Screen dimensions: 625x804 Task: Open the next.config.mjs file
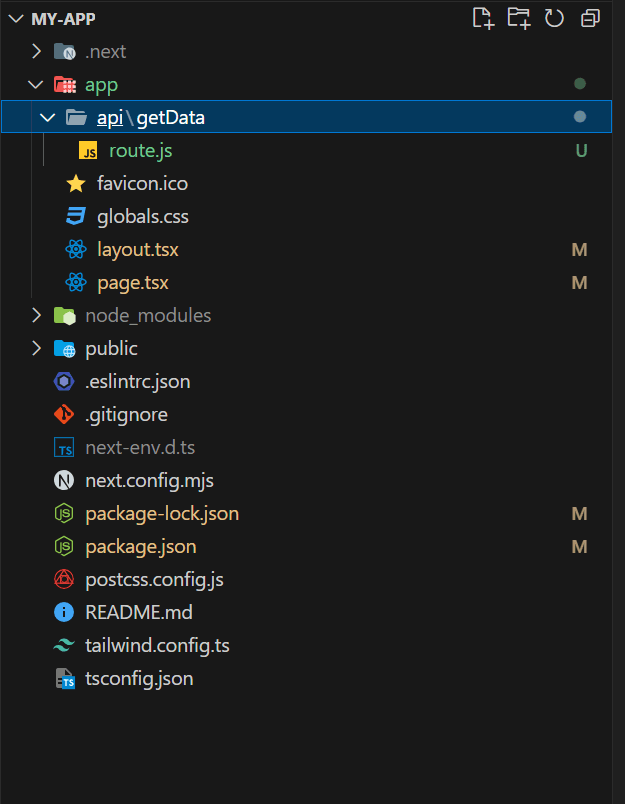(149, 481)
